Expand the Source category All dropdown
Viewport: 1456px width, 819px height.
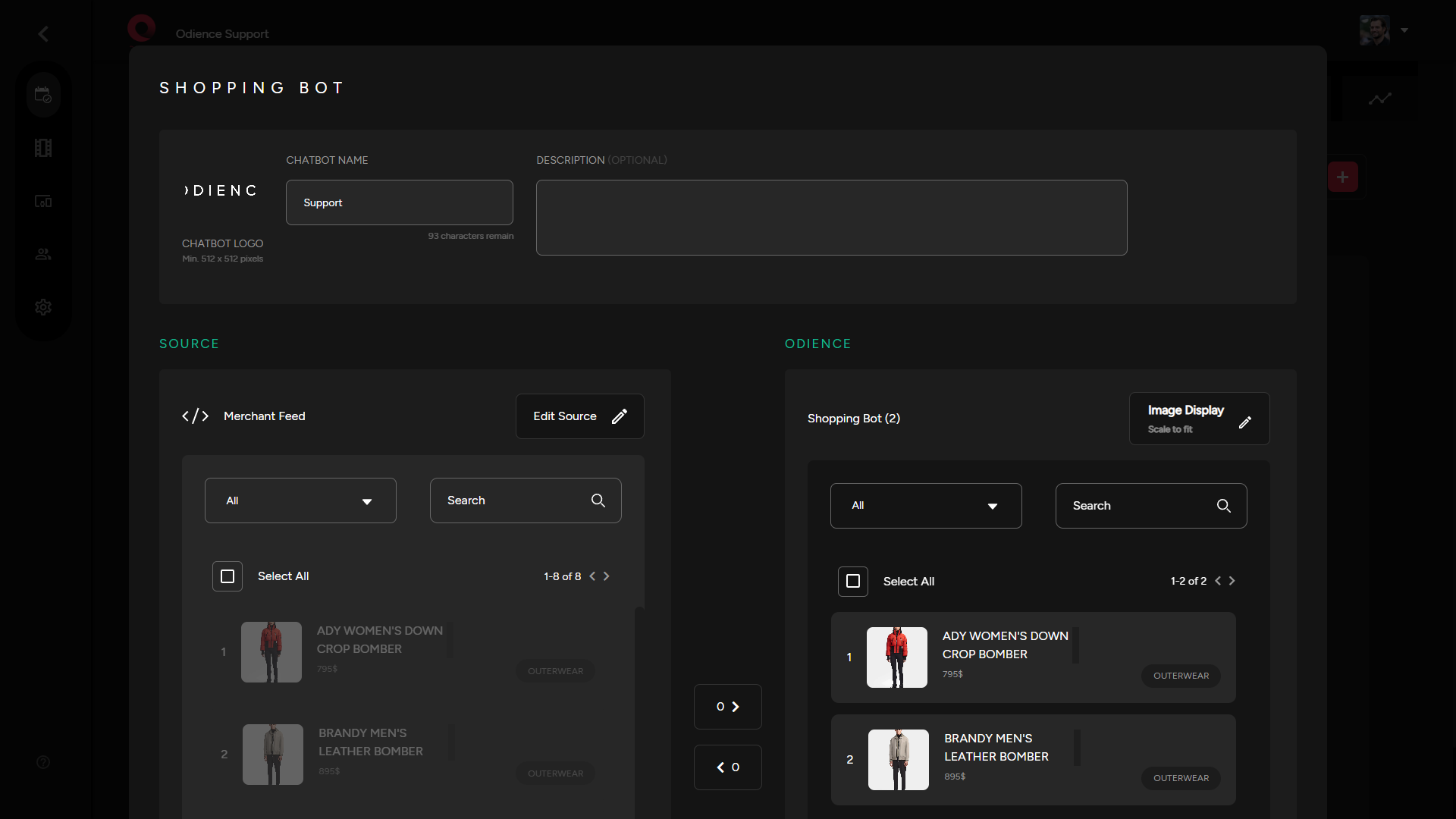pos(300,500)
